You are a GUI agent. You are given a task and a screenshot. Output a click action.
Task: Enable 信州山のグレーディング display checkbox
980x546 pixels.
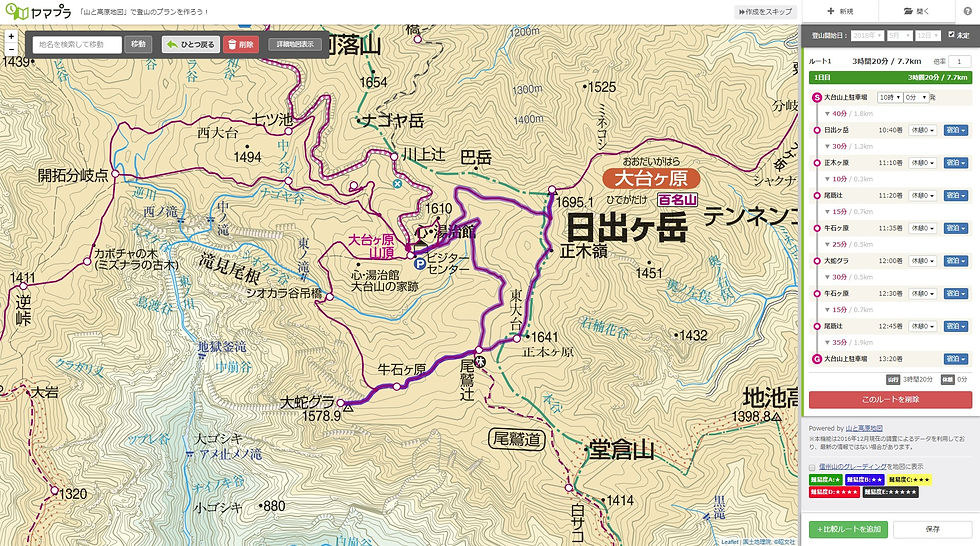tap(812, 467)
